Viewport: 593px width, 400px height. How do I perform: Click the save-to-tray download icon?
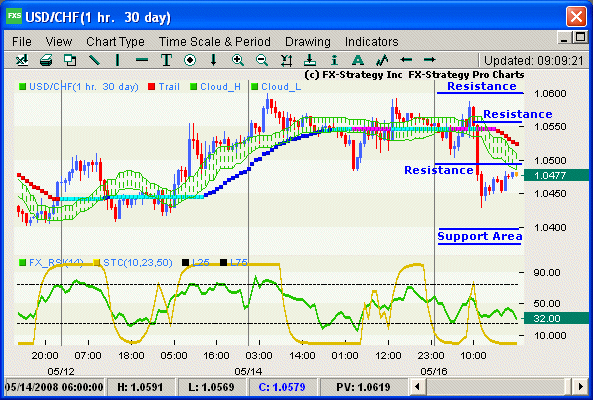point(310,60)
